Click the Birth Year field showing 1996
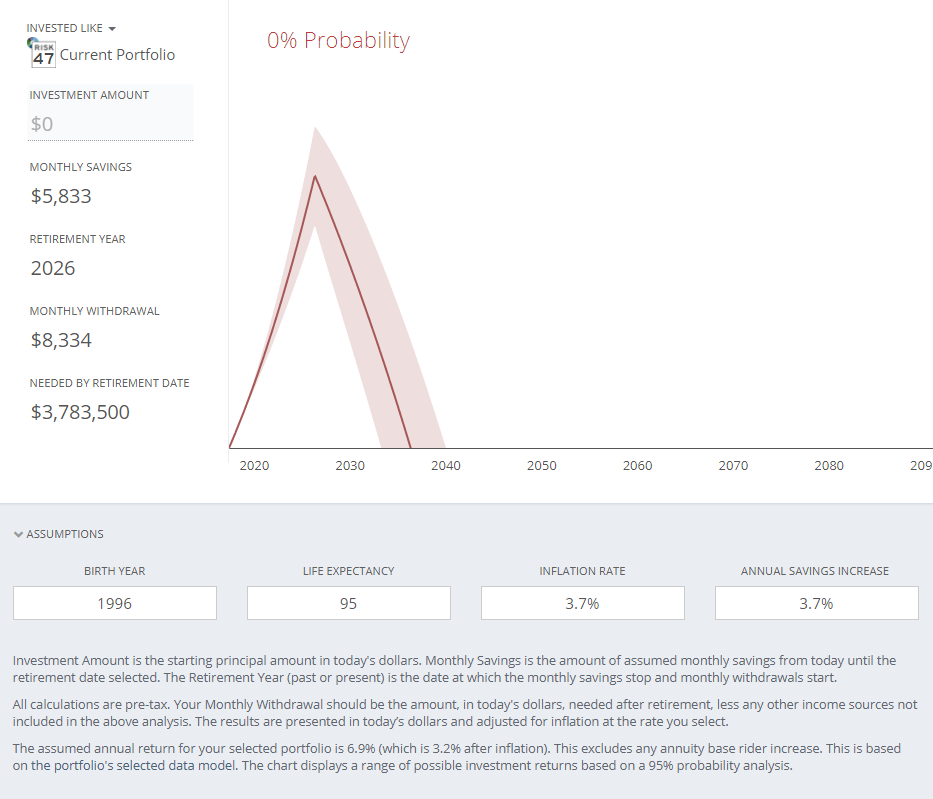This screenshot has height=799, width=933. [115, 603]
